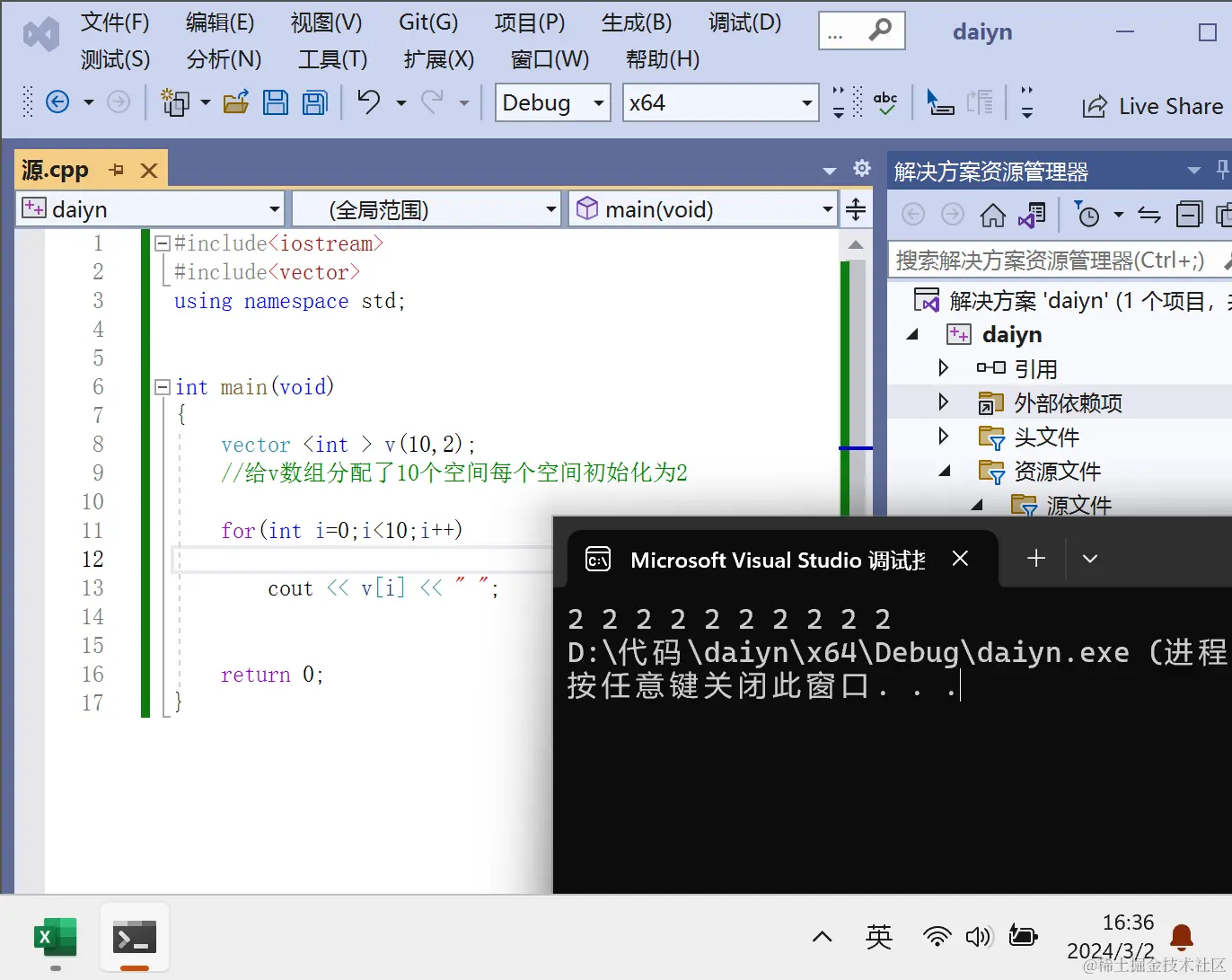Image resolution: width=1232 pixels, height=980 pixels.
Task: Open undo history dropdown arrow
Action: [401, 103]
